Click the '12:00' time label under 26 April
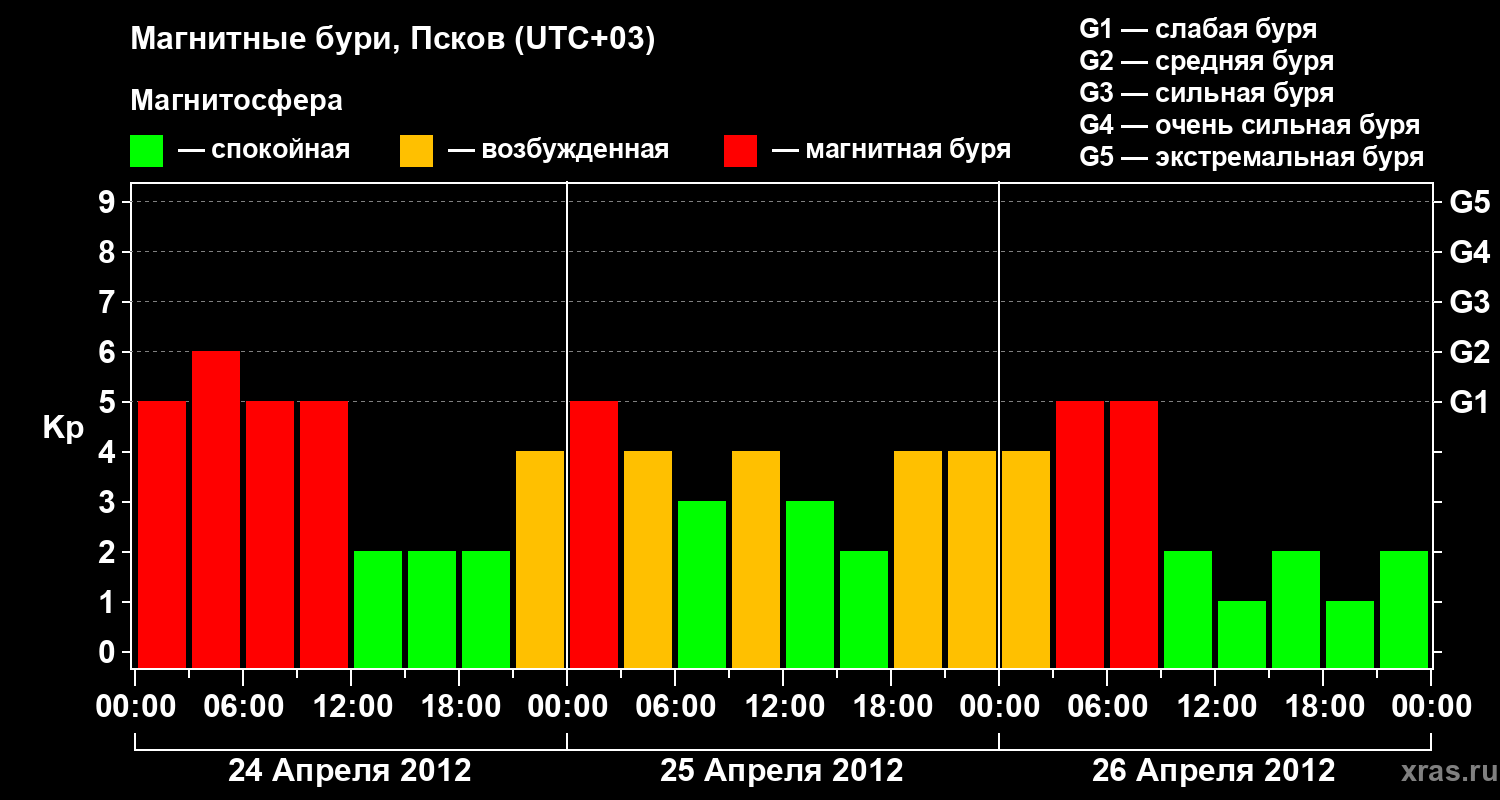The image size is (1500, 800). pyautogui.click(x=1215, y=707)
